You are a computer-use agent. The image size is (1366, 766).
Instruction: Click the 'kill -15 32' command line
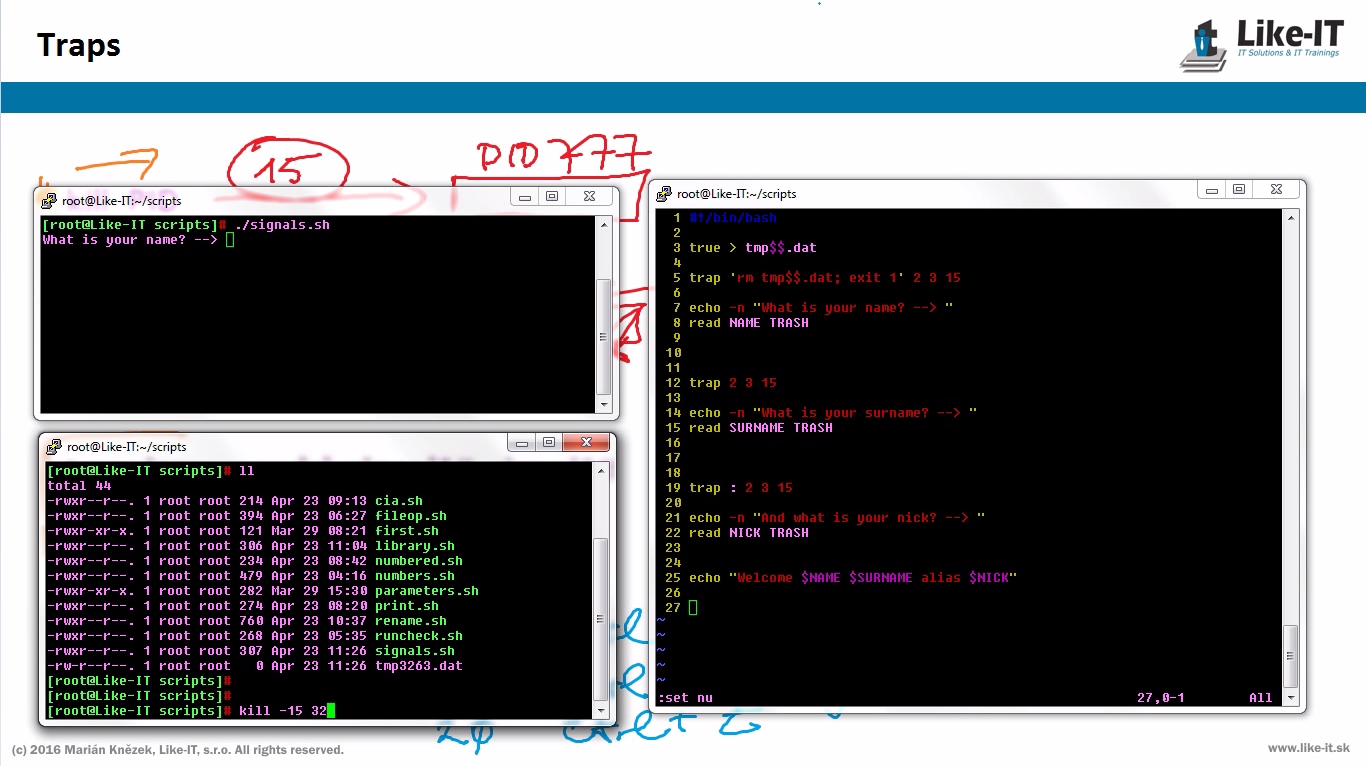(285, 711)
